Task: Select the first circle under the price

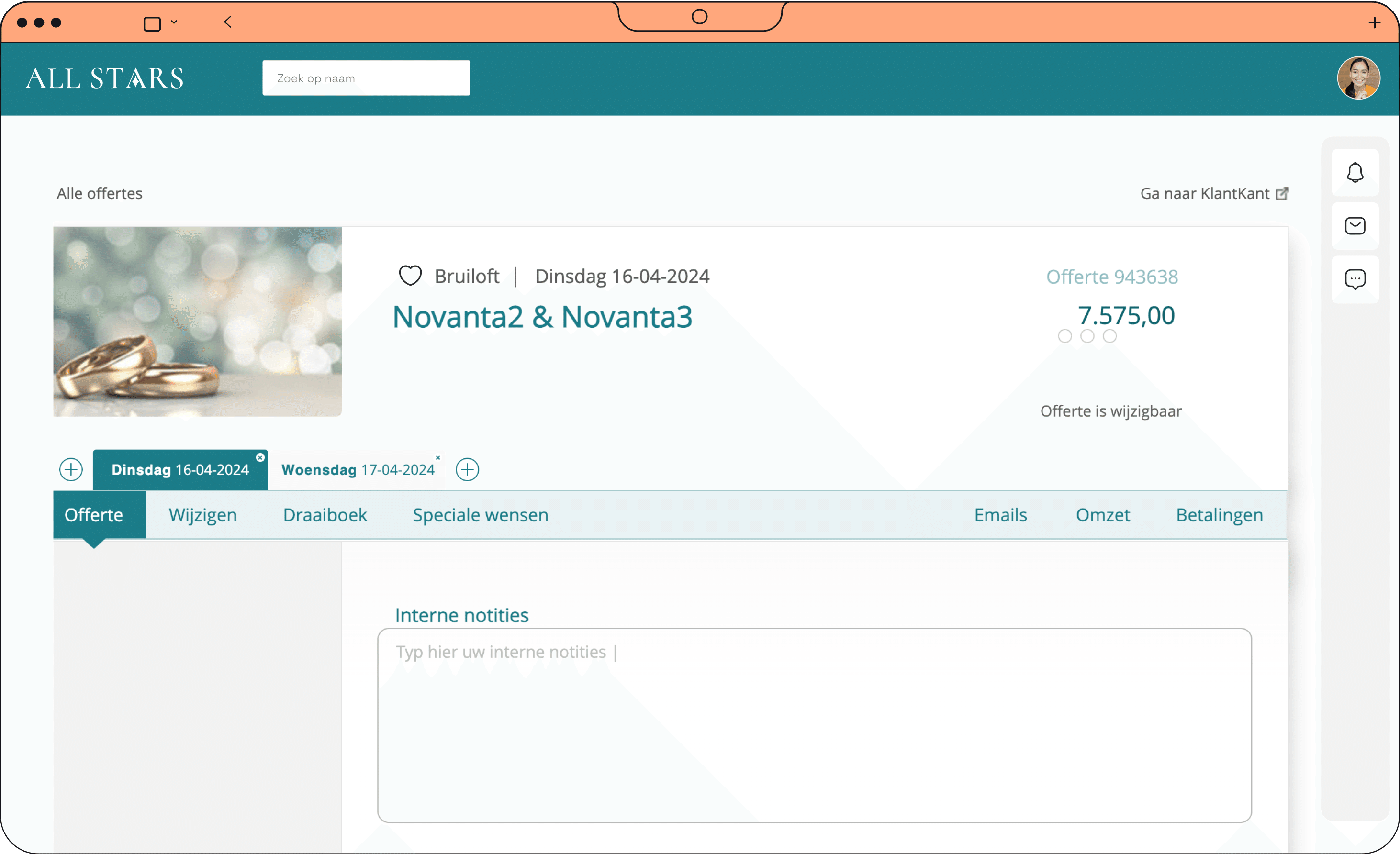Action: [1065, 336]
